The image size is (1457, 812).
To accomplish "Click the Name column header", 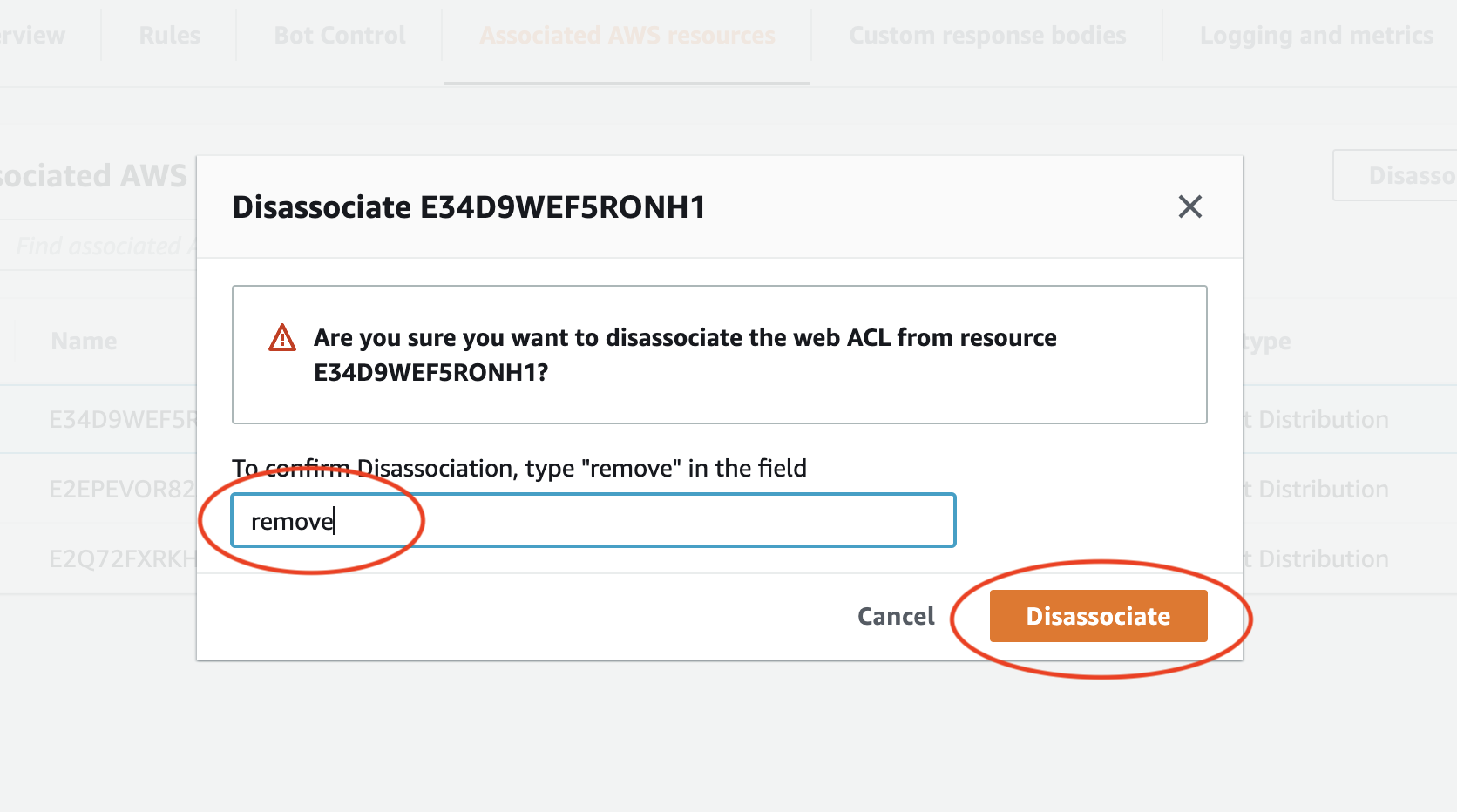I will 84,341.
